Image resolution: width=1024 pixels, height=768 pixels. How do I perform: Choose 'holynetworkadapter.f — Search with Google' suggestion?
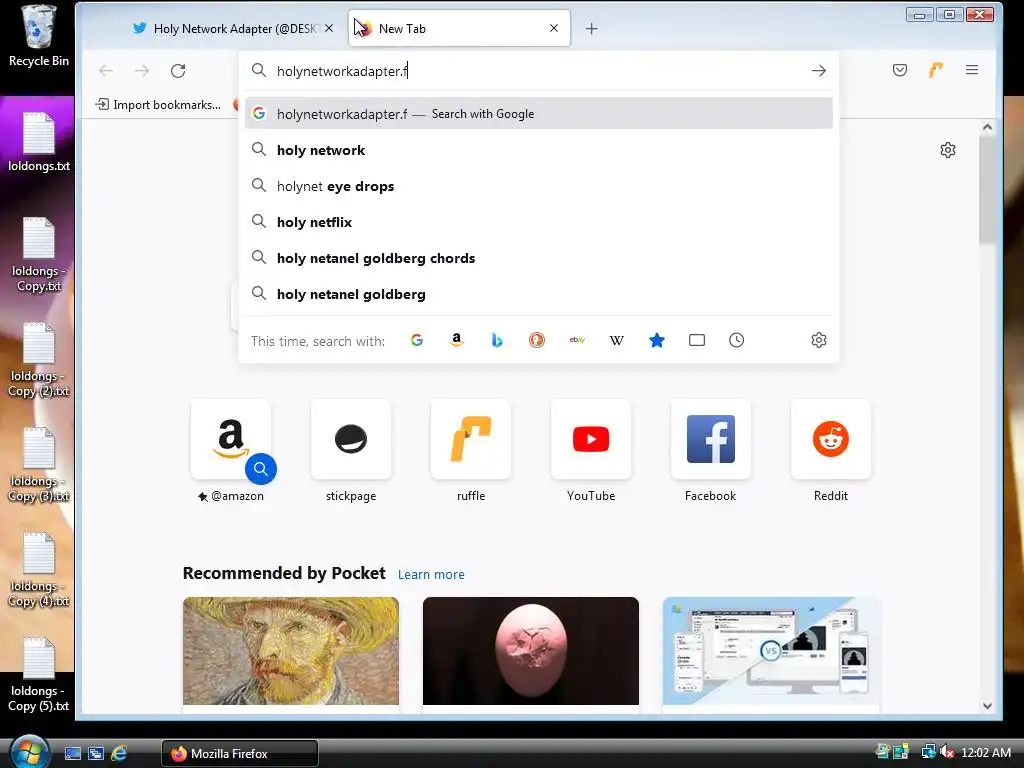point(539,114)
